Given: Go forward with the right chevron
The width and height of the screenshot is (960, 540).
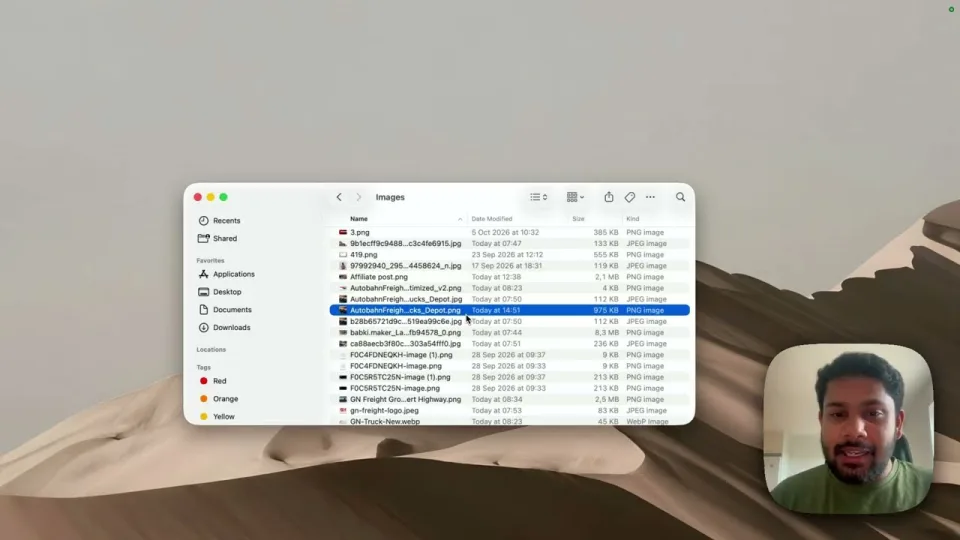Looking at the screenshot, I should click(x=359, y=197).
